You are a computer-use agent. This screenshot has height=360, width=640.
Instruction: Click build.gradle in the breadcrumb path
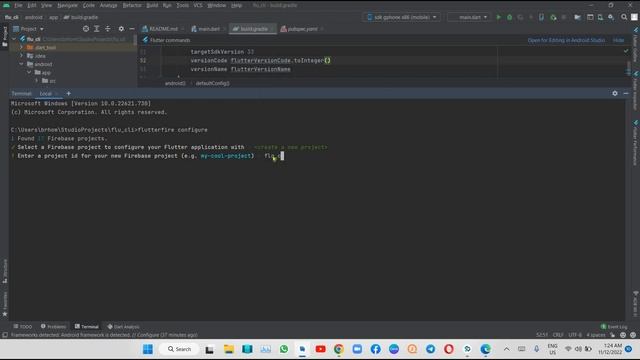pos(81,17)
